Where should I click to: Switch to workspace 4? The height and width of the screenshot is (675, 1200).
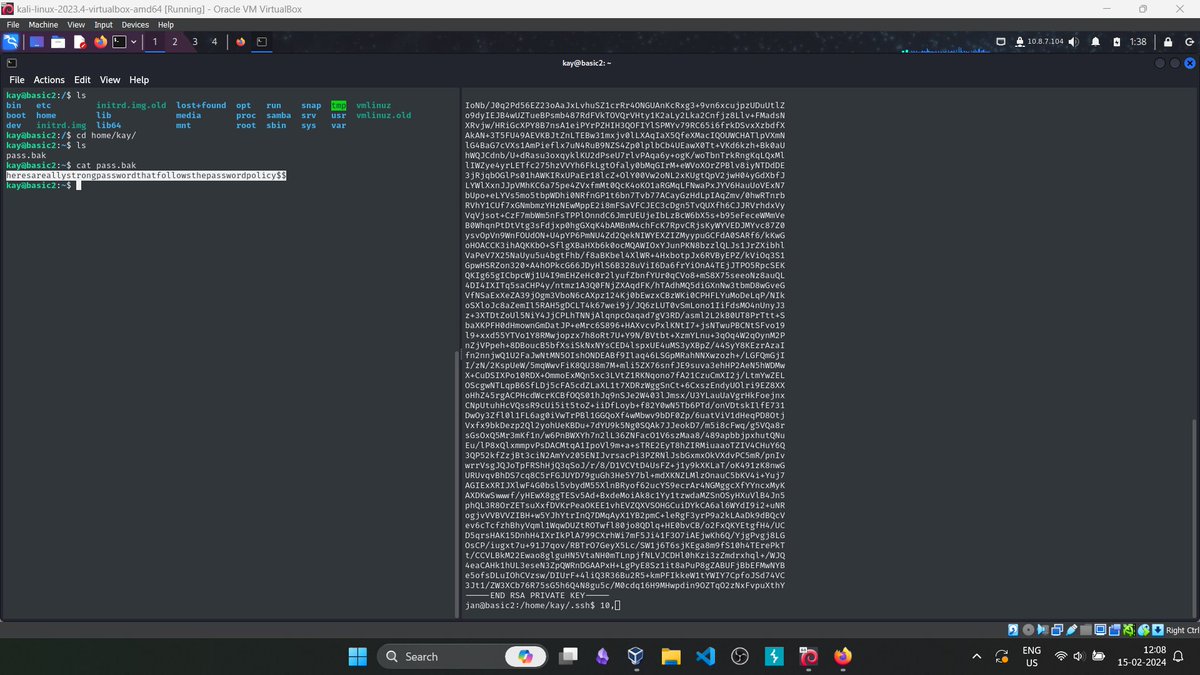pos(214,42)
